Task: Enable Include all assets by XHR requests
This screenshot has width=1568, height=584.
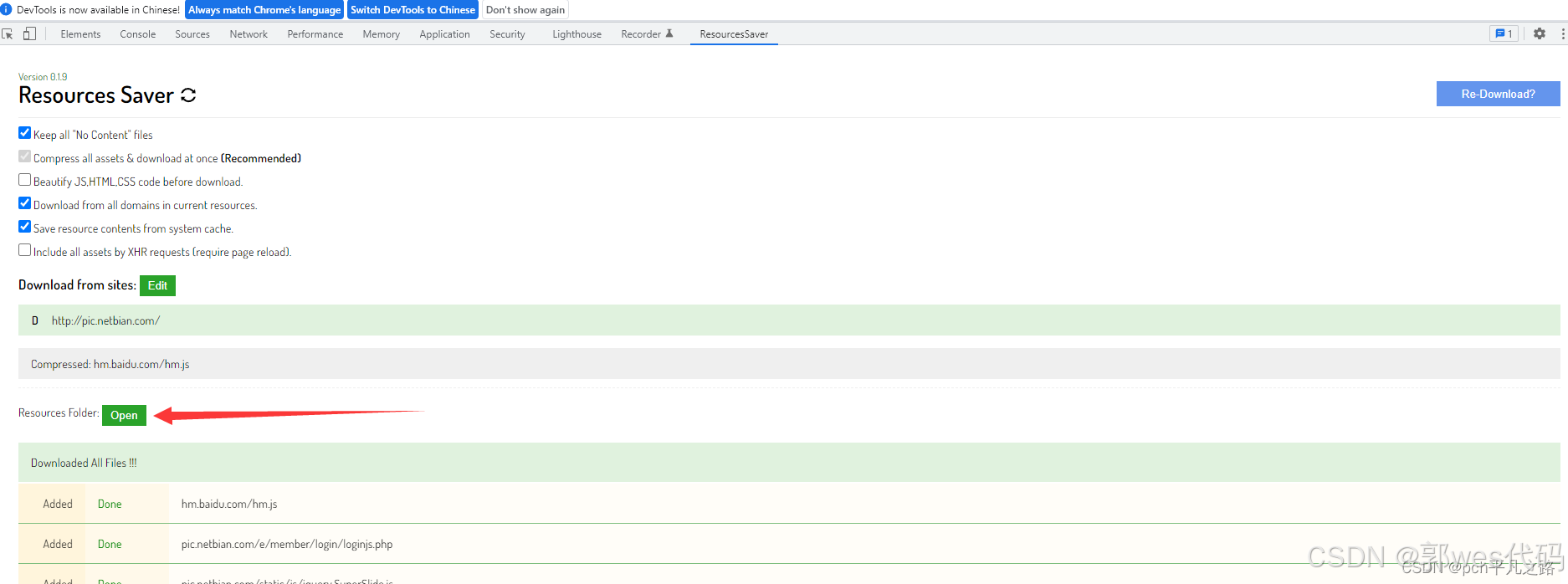Action: 25,250
